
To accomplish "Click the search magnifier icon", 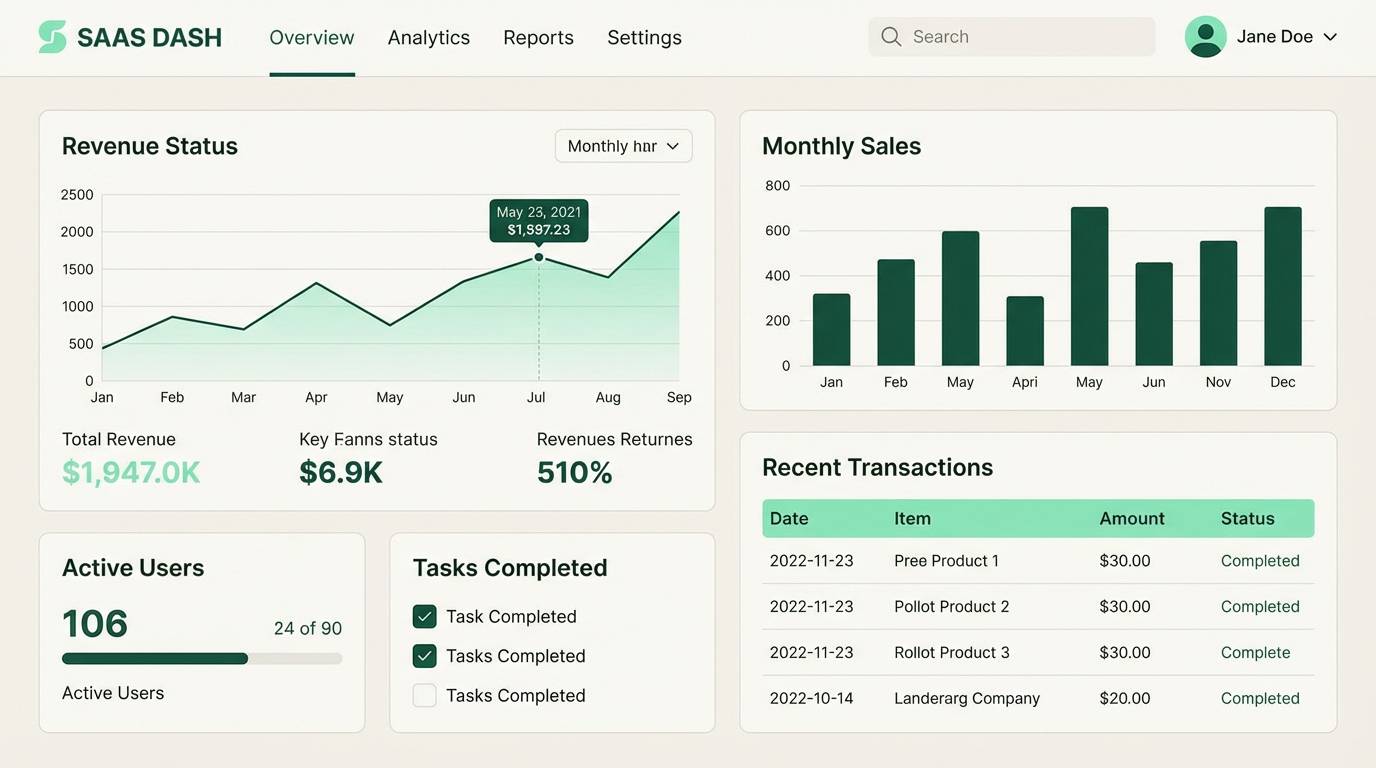I will (x=890, y=36).
